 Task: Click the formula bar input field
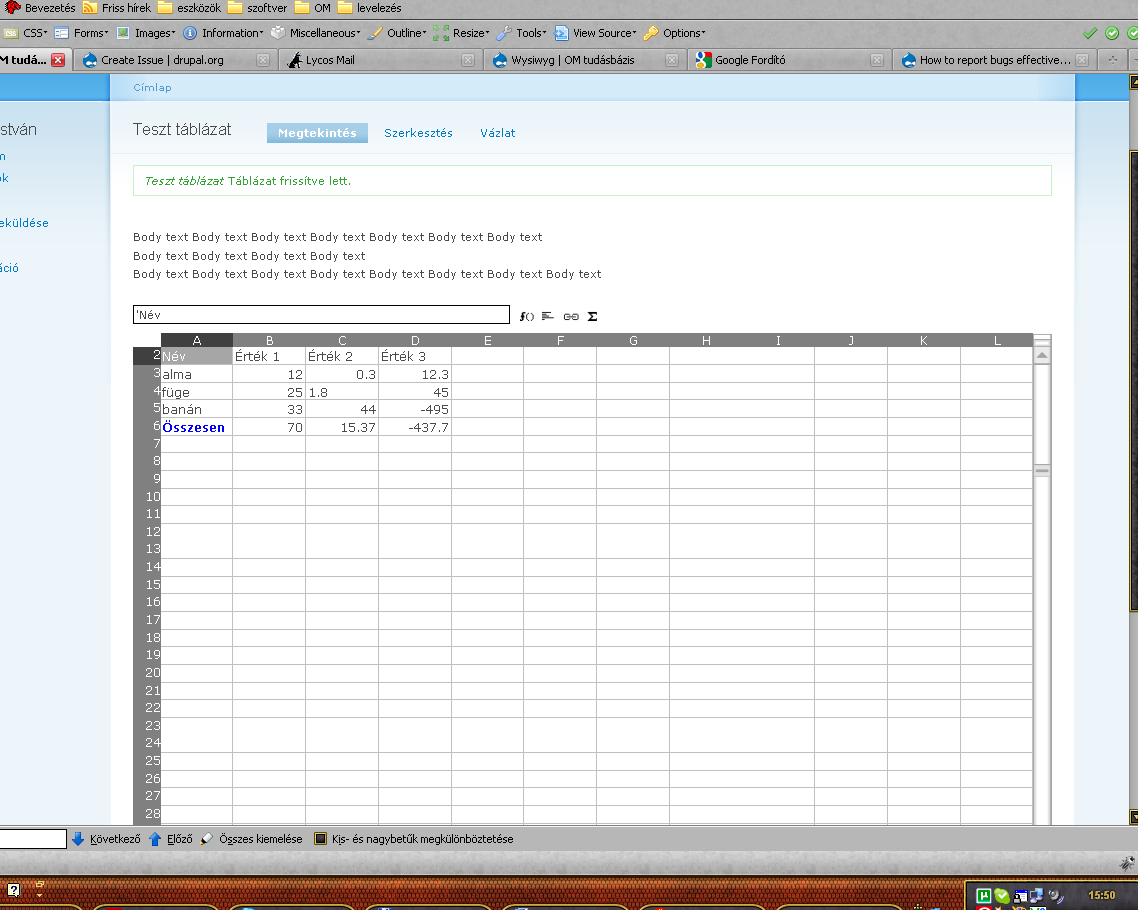coord(320,315)
